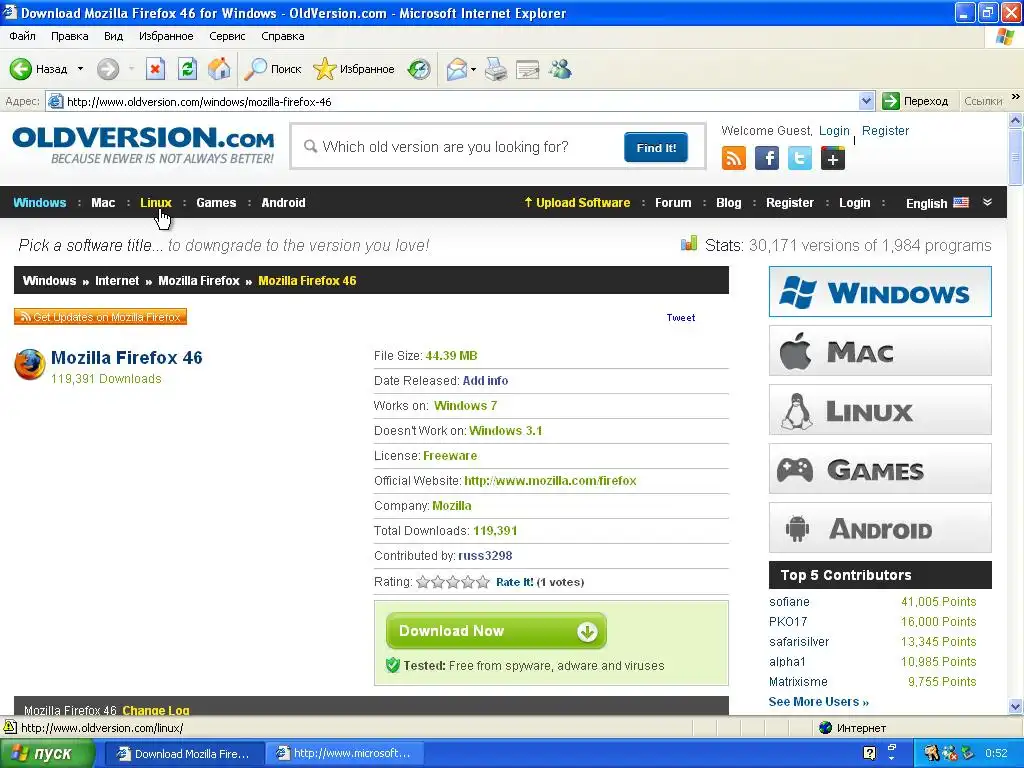Click See More Users link
The height and width of the screenshot is (768, 1024).
pyautogui.click(x=818, y=701)
